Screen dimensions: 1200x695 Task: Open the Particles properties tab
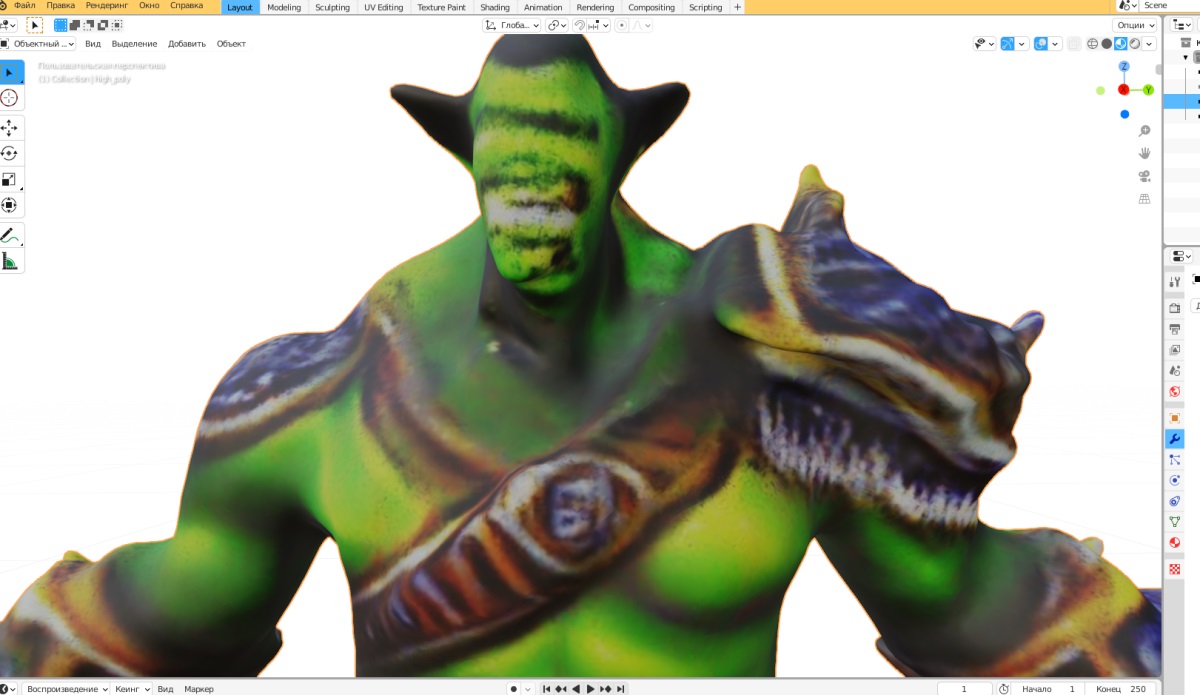(1175, 460)
